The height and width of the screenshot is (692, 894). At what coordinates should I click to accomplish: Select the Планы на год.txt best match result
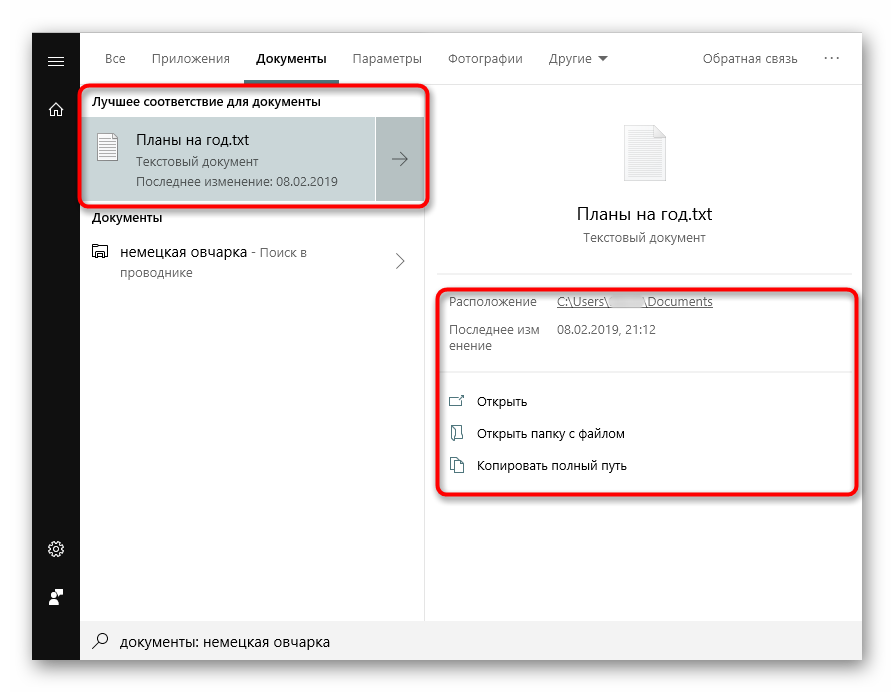coord(229,159)
